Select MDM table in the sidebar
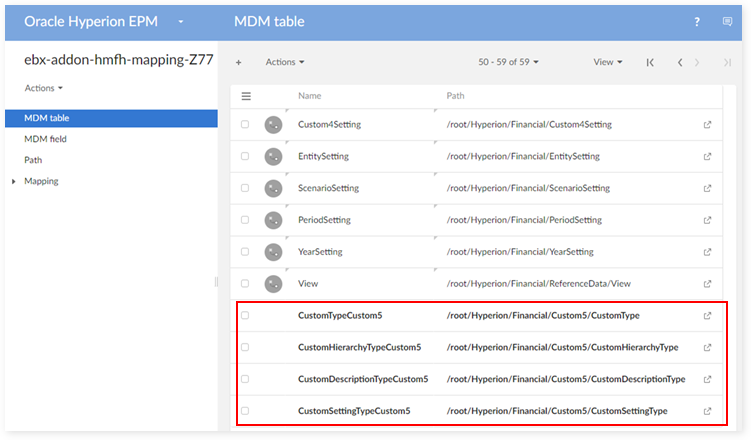Viewport: 751px width, 440px height. pos(111,118)
